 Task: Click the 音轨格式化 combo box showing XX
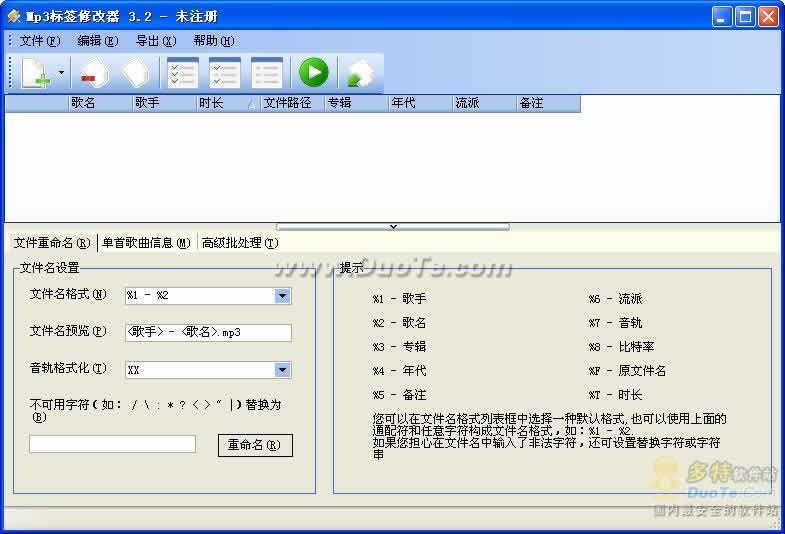(200, 370)
